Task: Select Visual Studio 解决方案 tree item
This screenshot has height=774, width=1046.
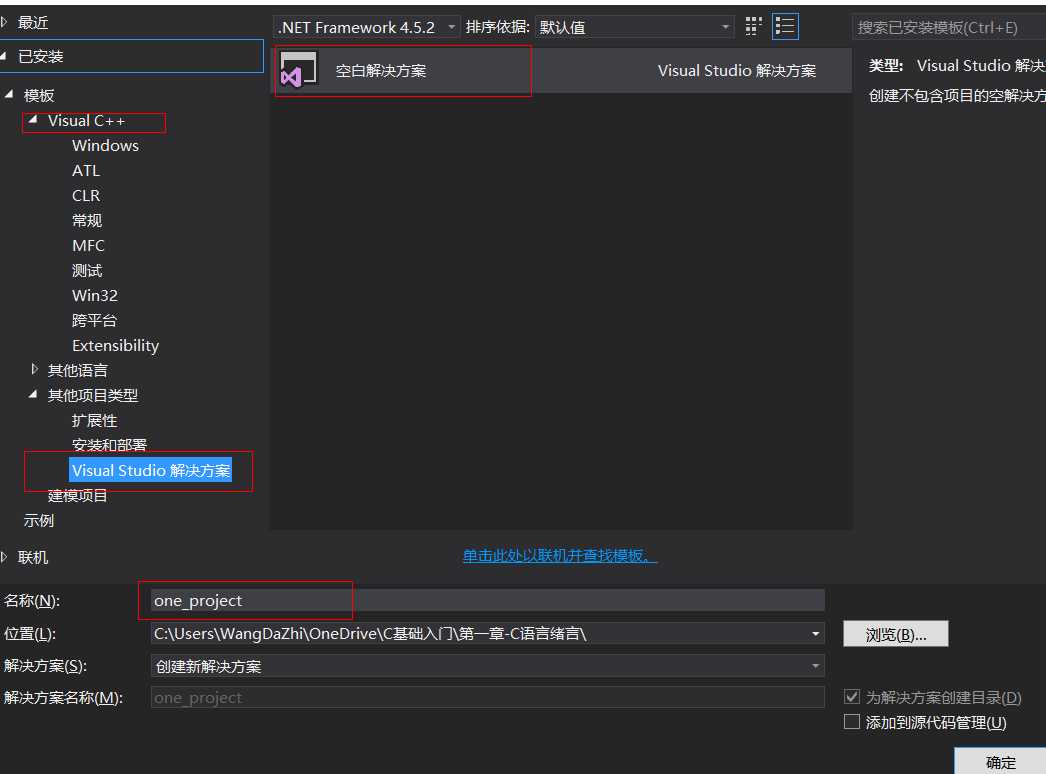Action: 151,470
